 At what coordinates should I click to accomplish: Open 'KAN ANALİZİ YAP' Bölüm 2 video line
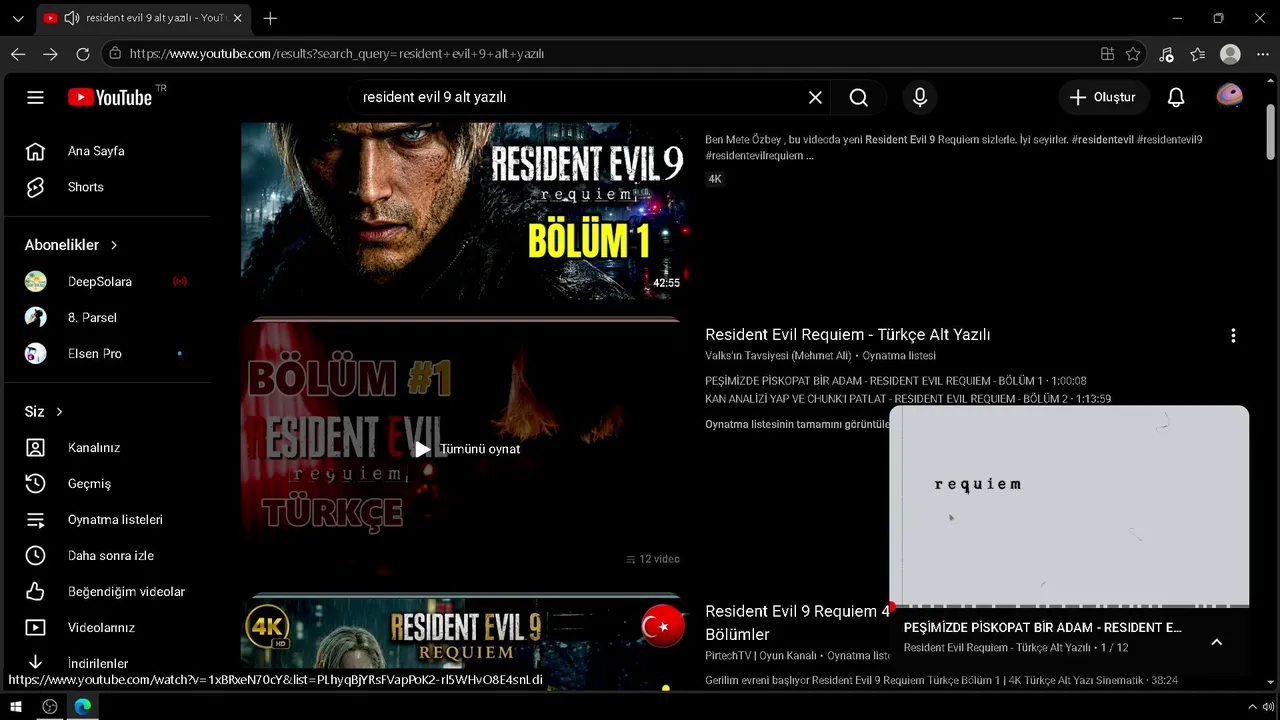[907, 399]
